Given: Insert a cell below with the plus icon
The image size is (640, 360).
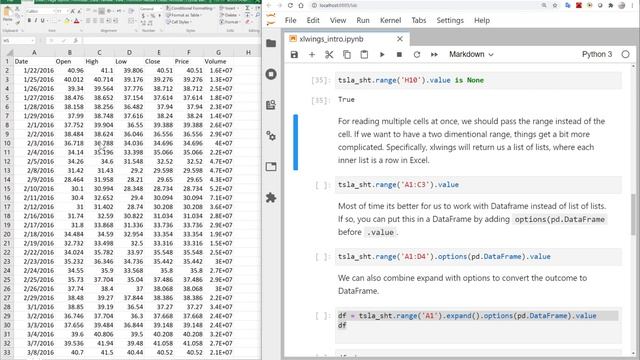Looking at the screenshot, I should click(x=312, y=54).
